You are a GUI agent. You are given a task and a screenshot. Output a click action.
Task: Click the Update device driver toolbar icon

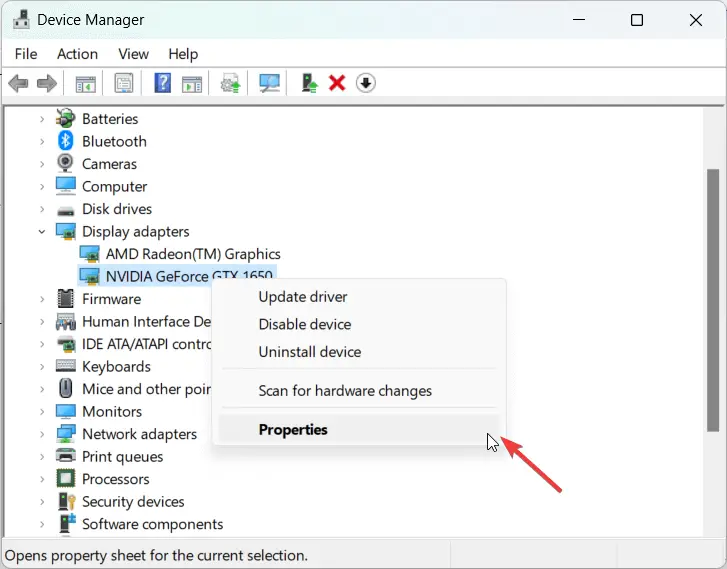point(230,83)
